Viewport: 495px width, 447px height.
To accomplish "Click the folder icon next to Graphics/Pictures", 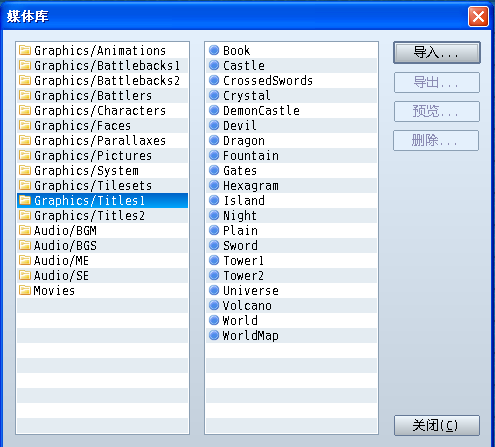I will (25, 155).
